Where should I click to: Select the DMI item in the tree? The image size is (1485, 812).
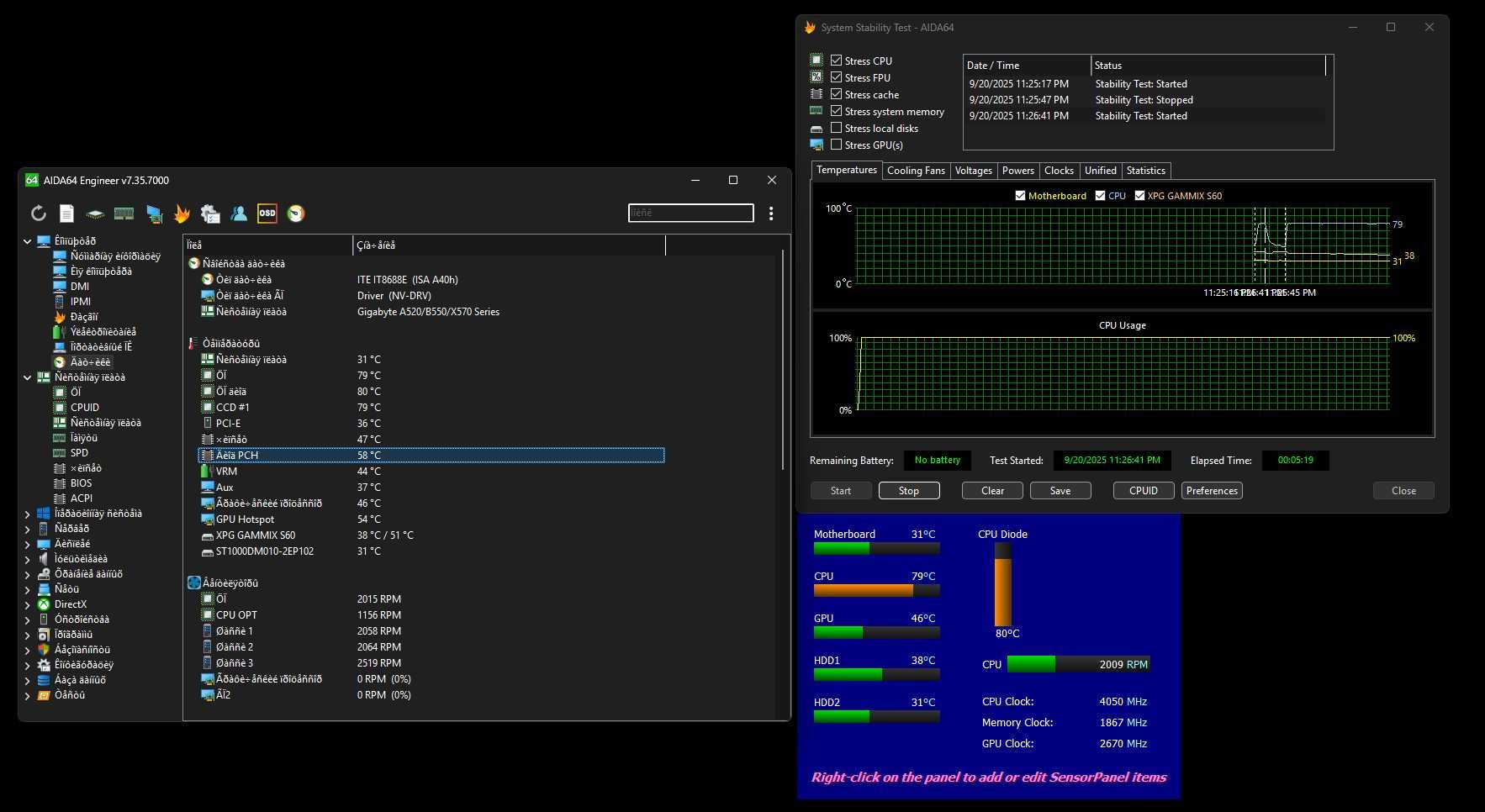point(80,287)
